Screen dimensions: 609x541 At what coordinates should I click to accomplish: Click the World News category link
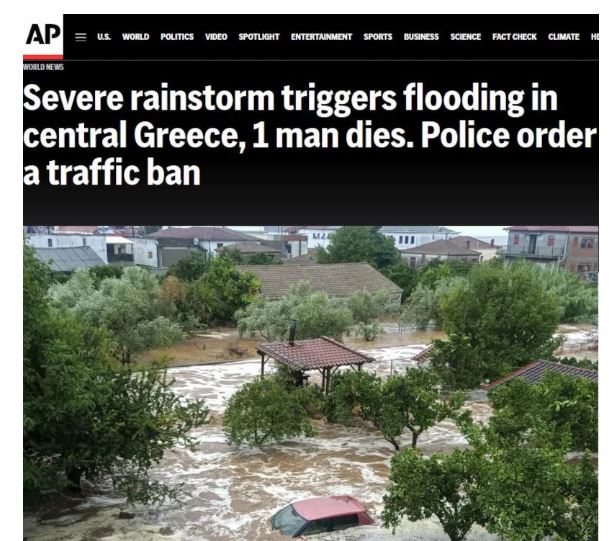(x=43, y=67)
